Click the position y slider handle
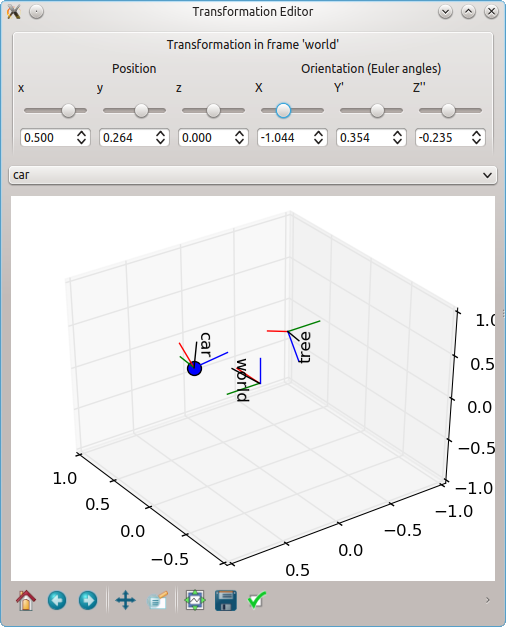This screenshot has height=627, width=506. 141,110
